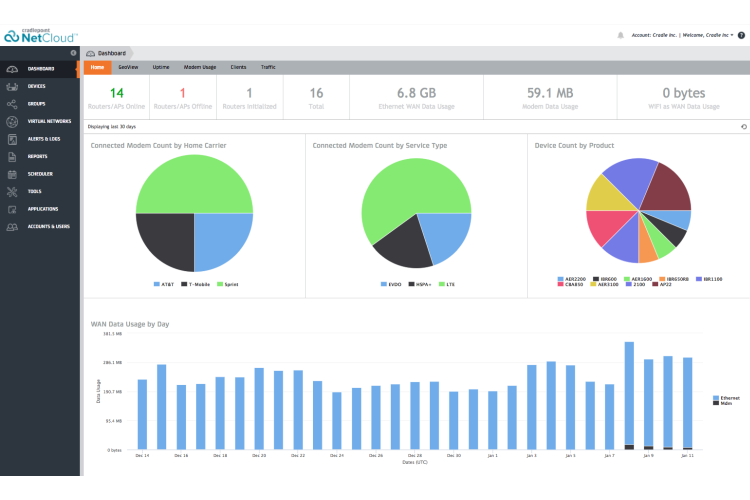Switch to the GeoView tab

tap(128, 67)
